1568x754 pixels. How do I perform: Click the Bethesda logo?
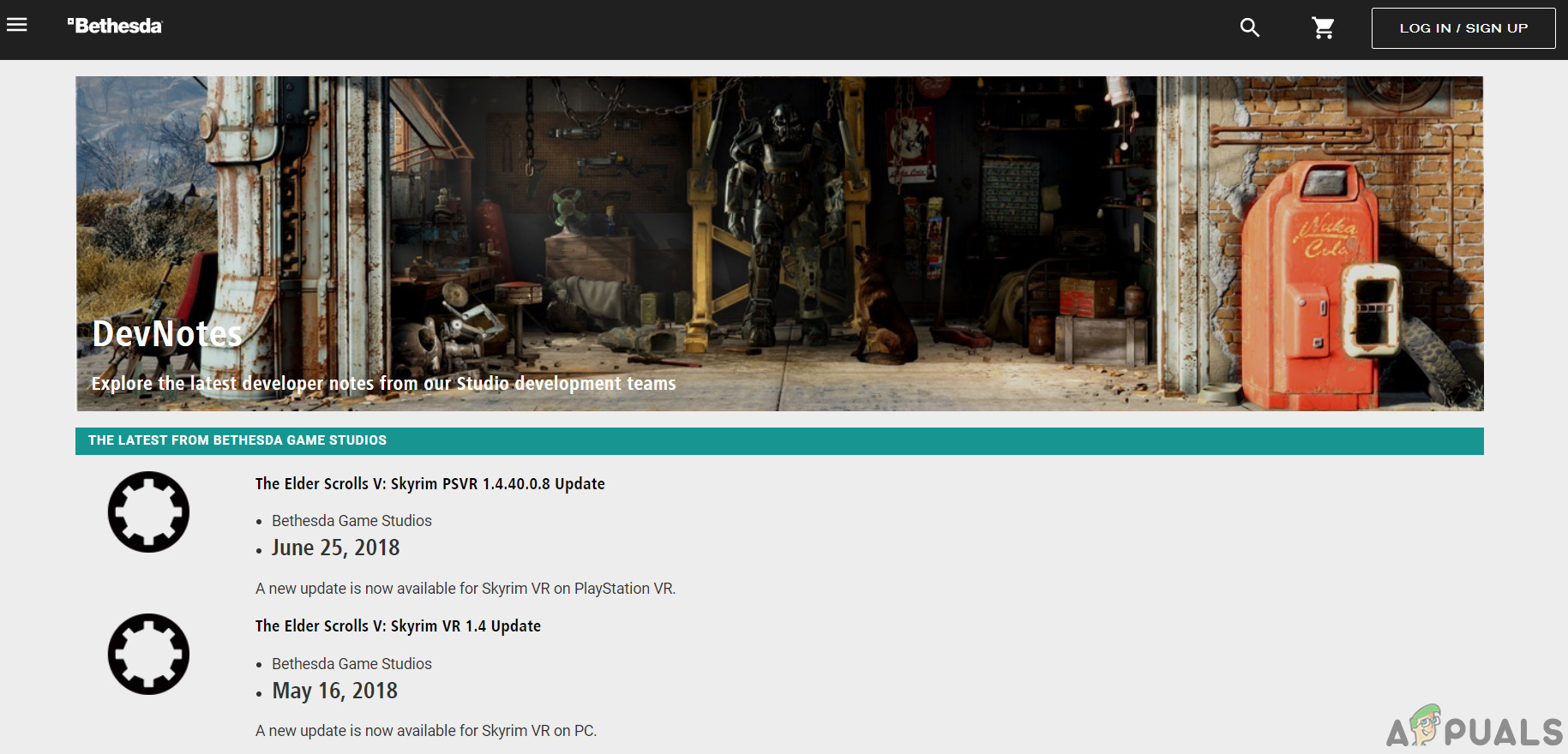115,27
